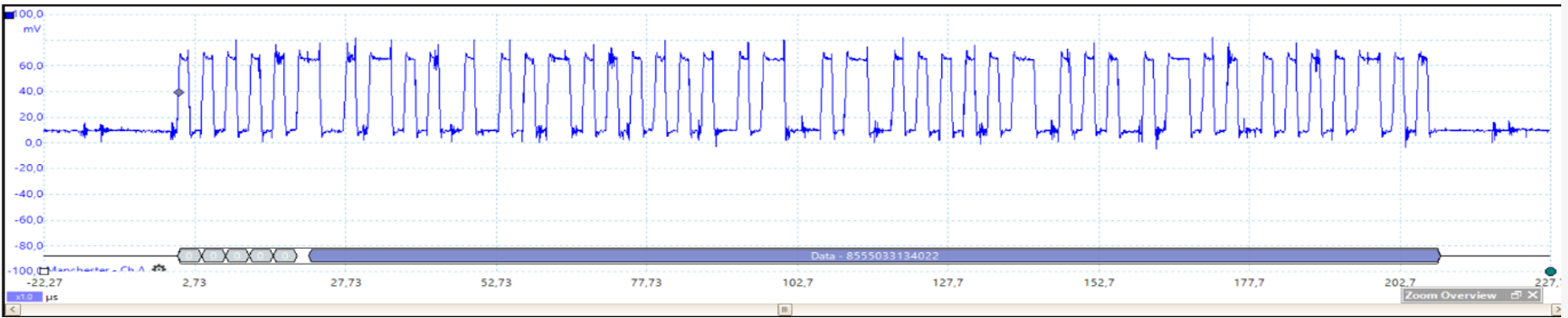Select the last decoded 0 packet
The height and width of the screenshot is (318, 1568).
click(x=285, y=255)
